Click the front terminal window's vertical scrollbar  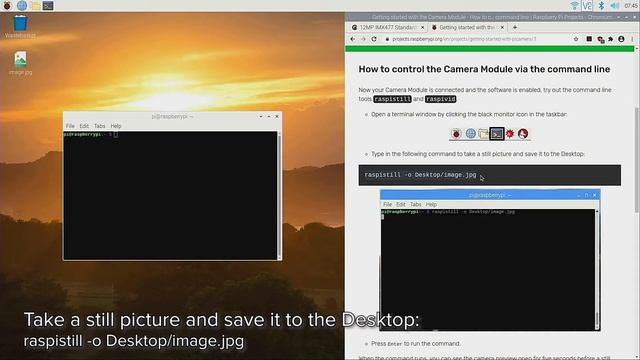(x=279, y=195)
